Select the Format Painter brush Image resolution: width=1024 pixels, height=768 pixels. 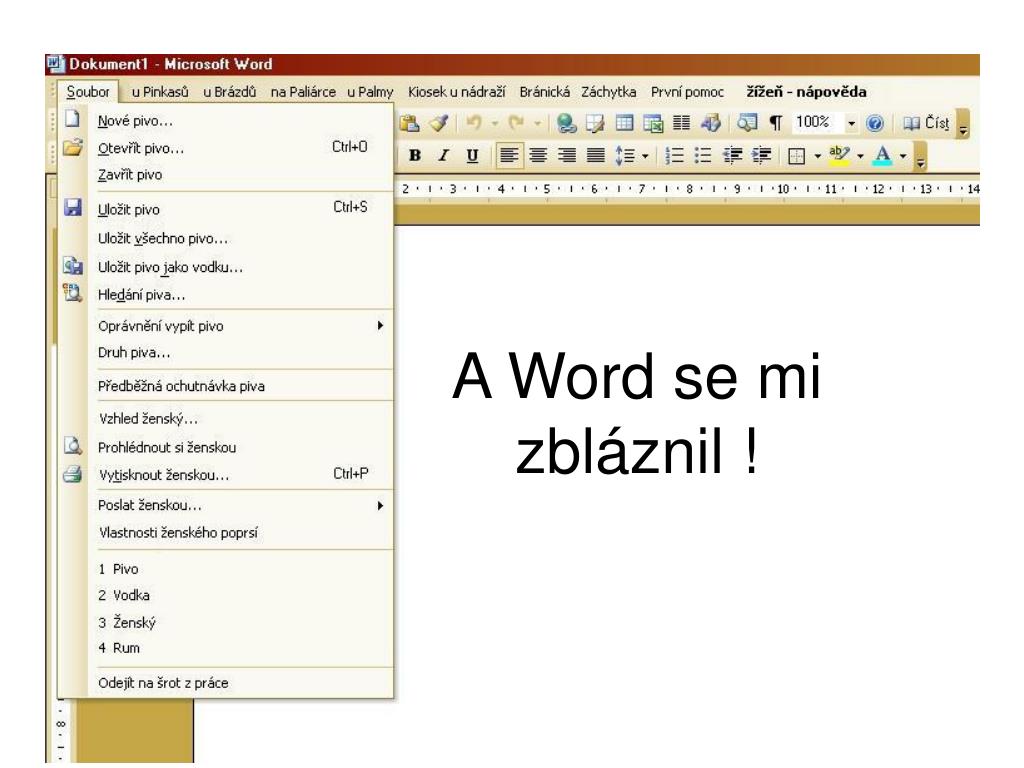[439, 123]
